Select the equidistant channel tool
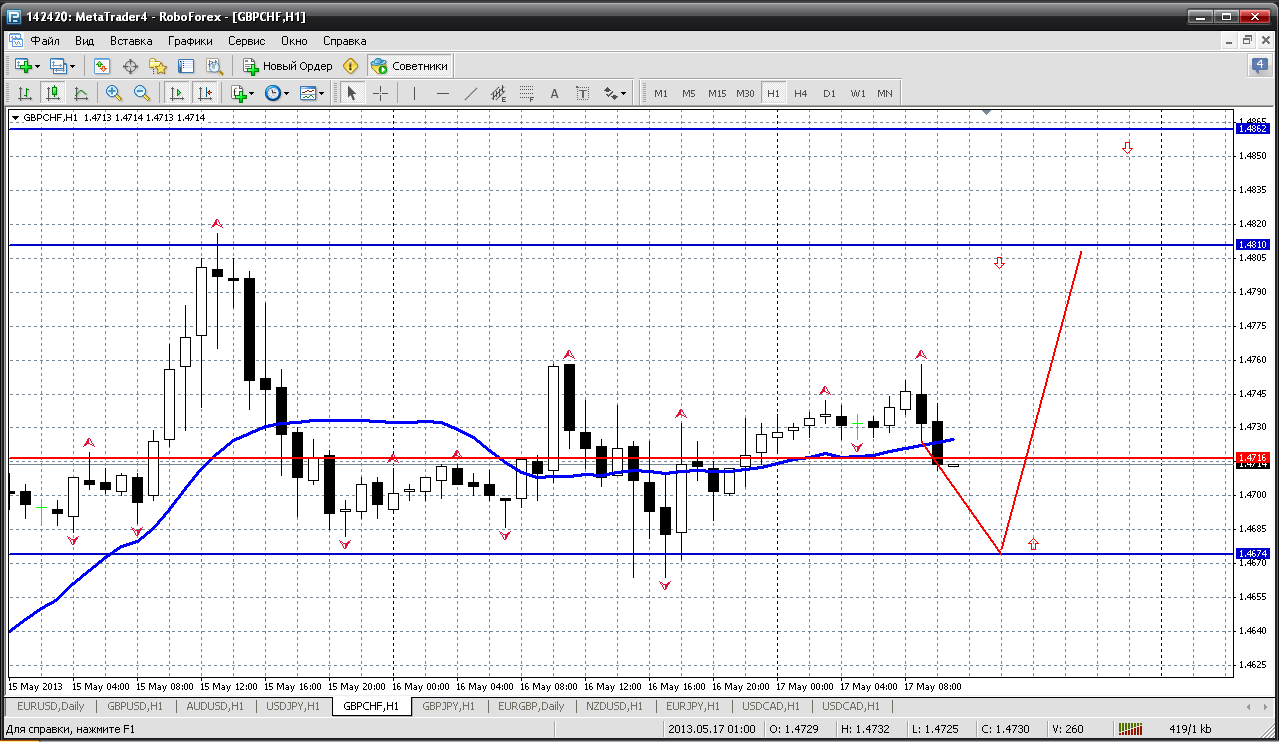 499,93
